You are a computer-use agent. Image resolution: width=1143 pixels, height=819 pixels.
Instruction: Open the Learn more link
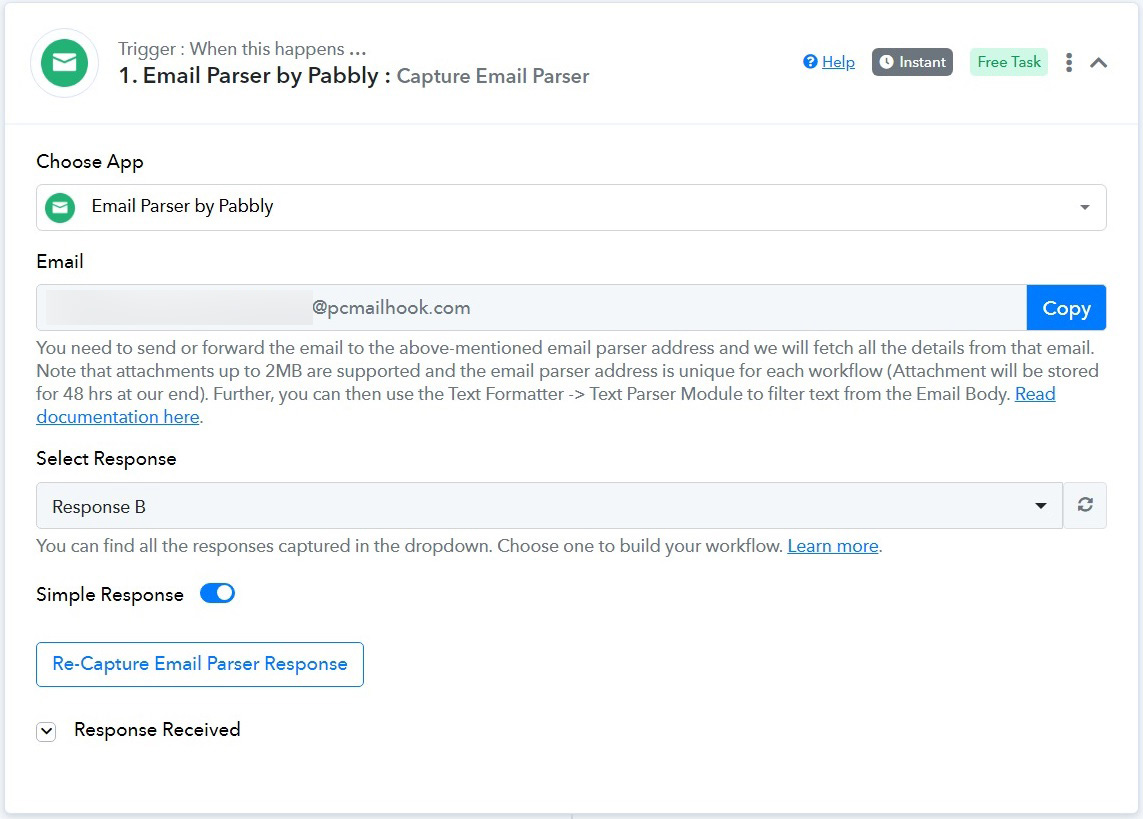coord(832,546)
